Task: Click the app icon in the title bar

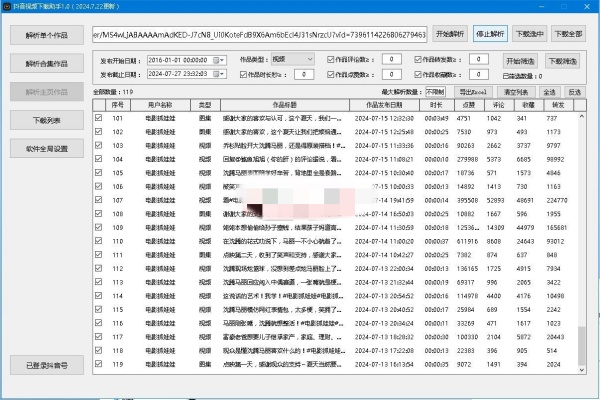Action: point(8,6)
